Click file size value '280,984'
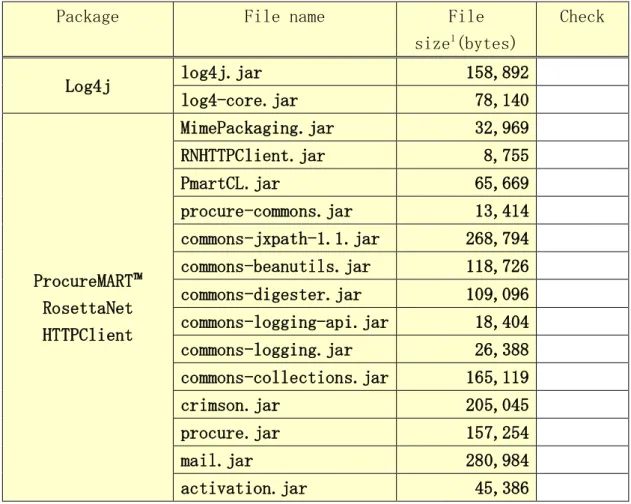 pyautogui.click(x=497, y=461)
